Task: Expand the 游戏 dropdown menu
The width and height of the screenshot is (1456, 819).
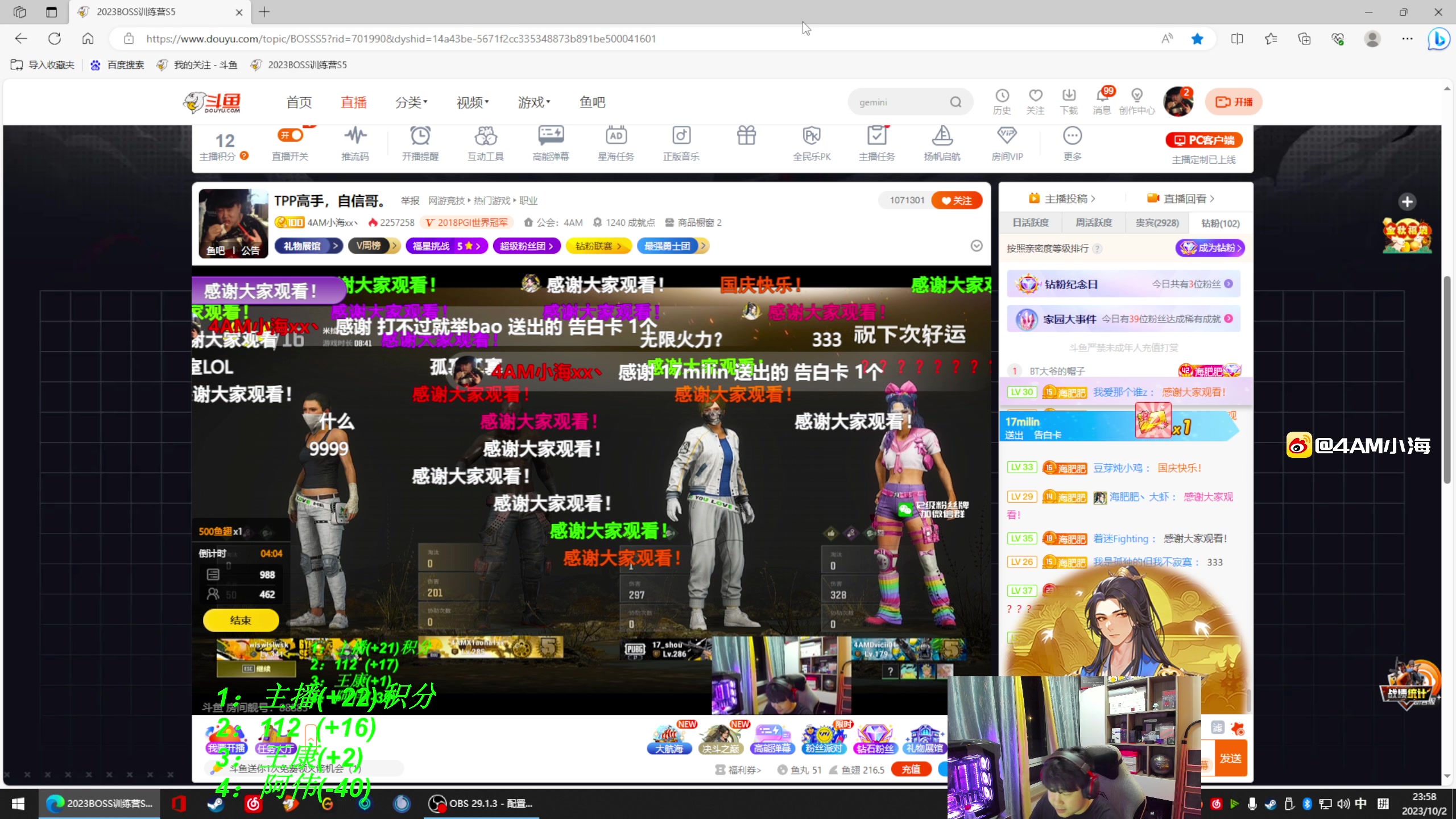Action: [533, 102]
